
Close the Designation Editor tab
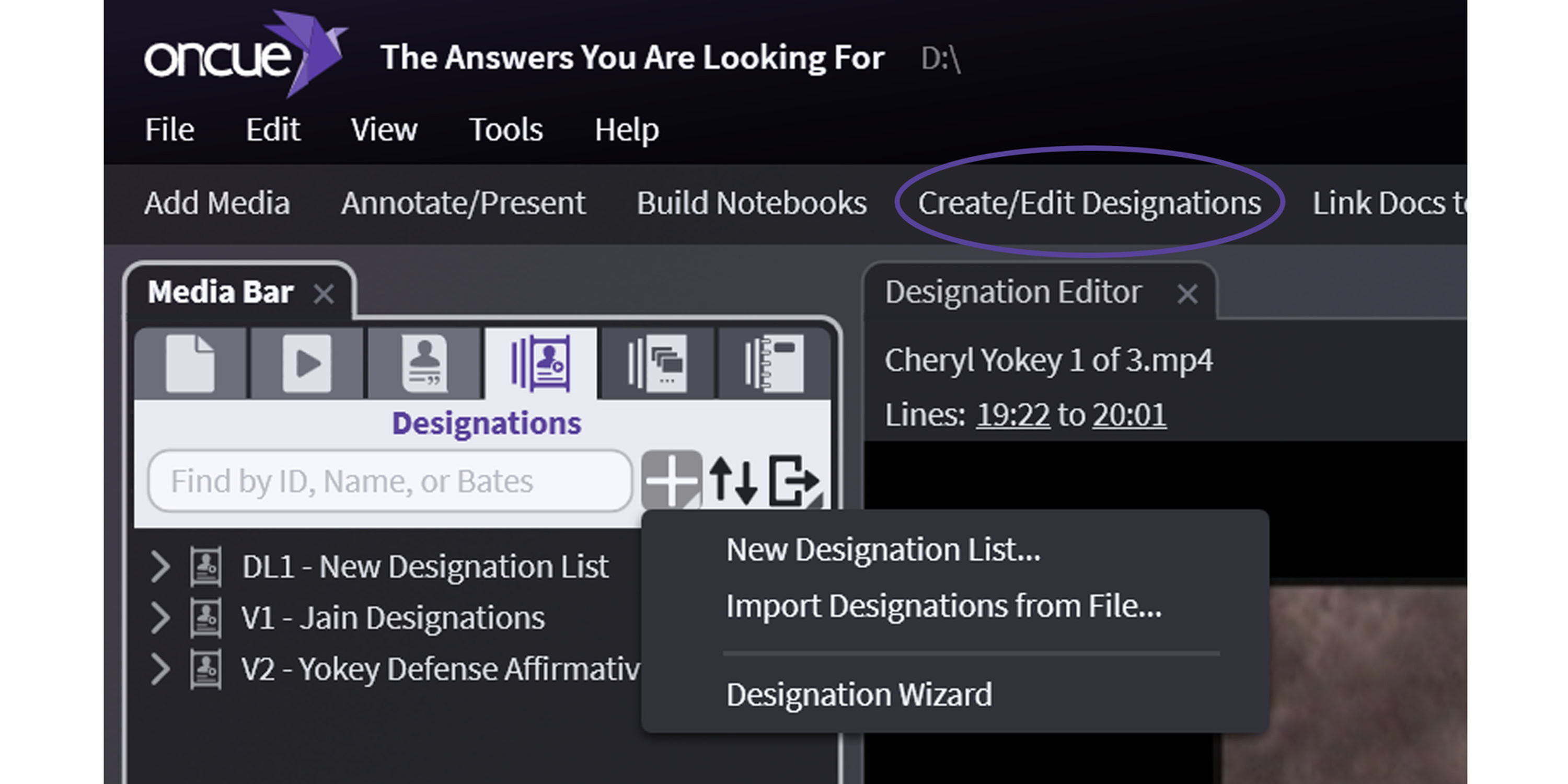click(1187, 294)
